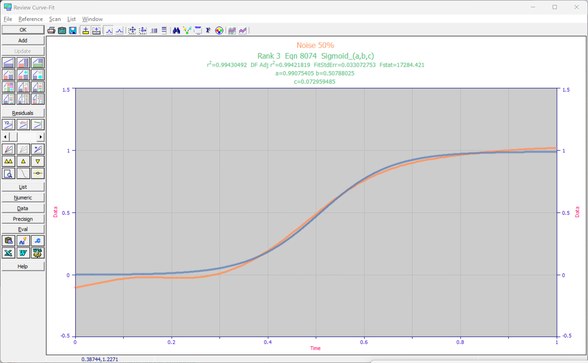588x363 pixels.
Task: Open the Scan menu
Action: coord(55,19)
